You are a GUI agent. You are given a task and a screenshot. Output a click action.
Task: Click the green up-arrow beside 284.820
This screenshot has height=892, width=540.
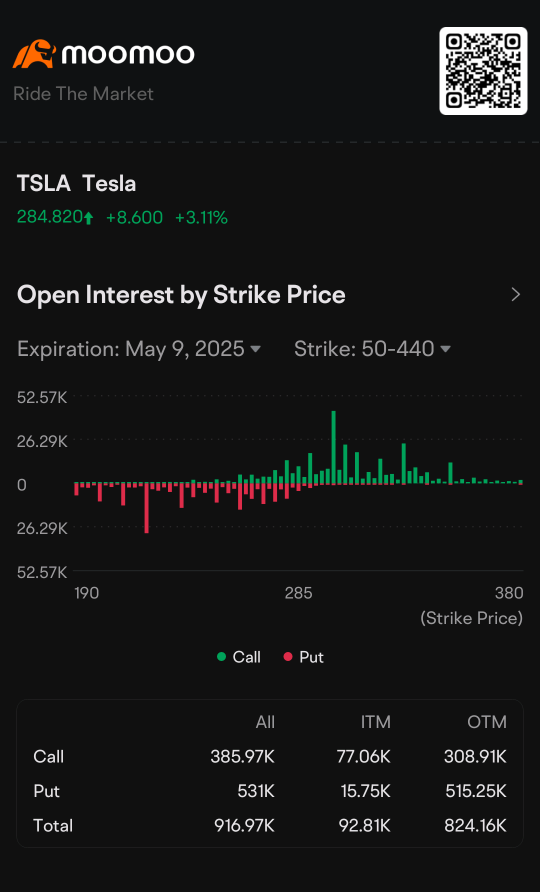(88, 218)
